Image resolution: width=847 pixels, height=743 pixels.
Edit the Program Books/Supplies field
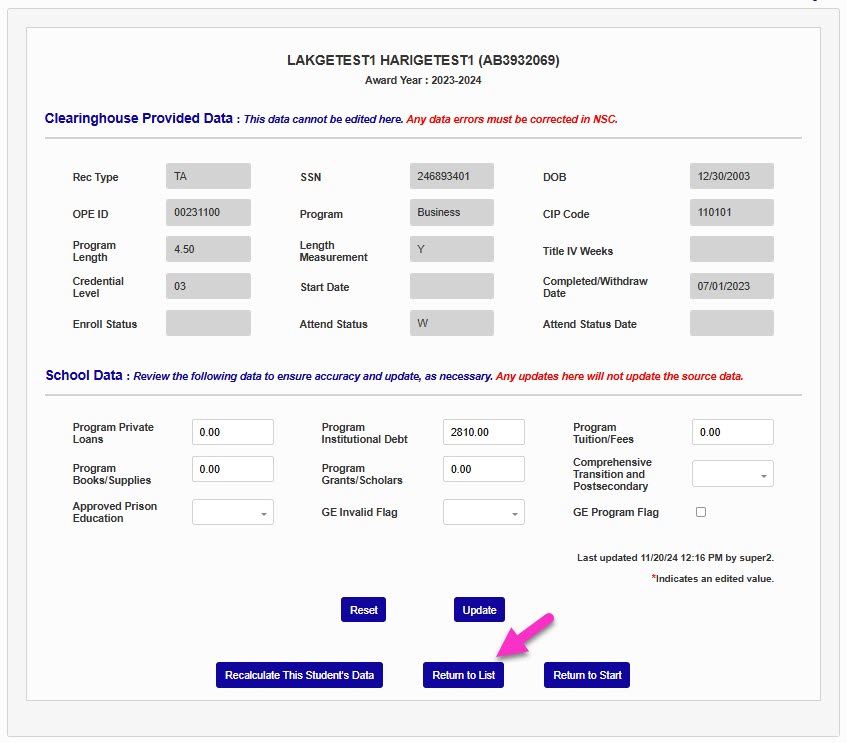[x=233, y=469]
